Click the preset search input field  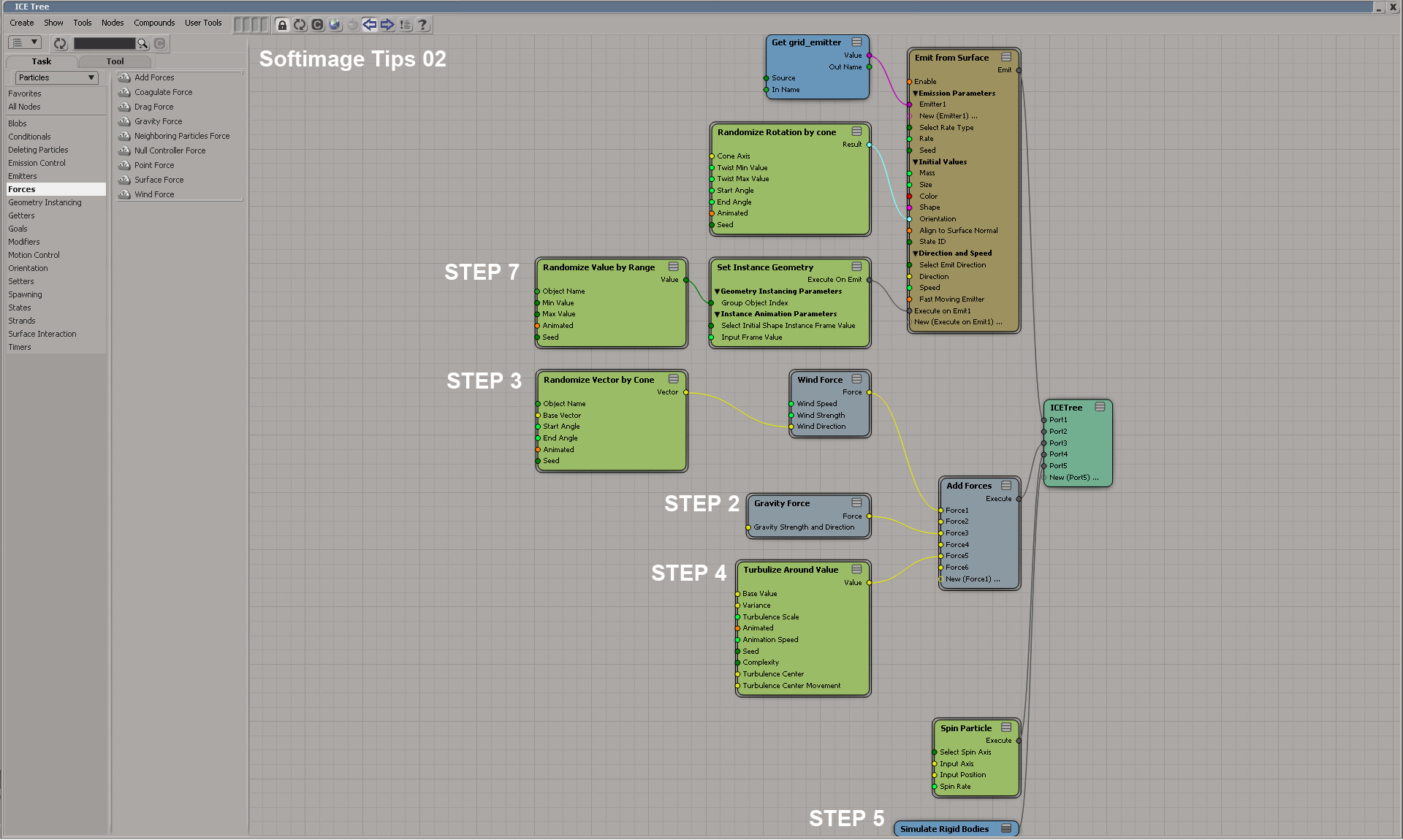click(x=104, y=44)
